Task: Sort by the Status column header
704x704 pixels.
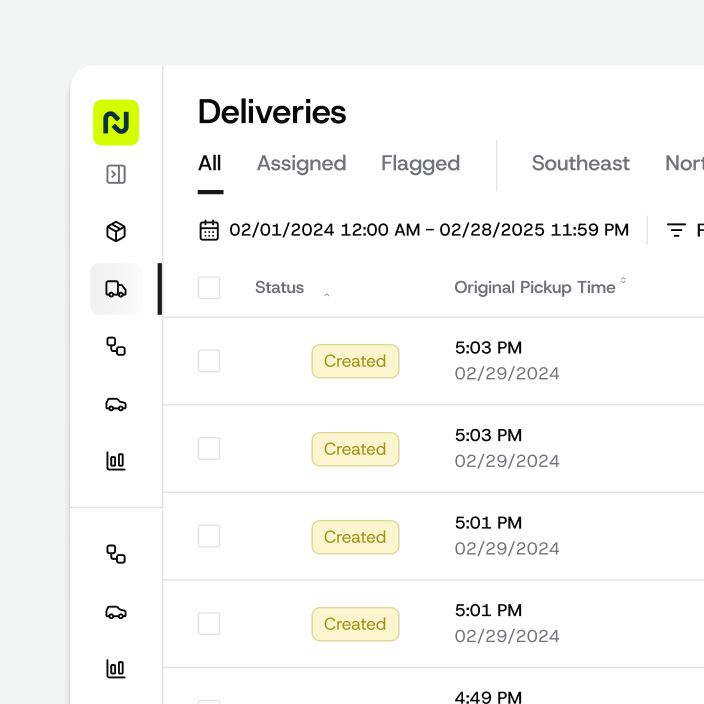Action: [x=279, y=288]
